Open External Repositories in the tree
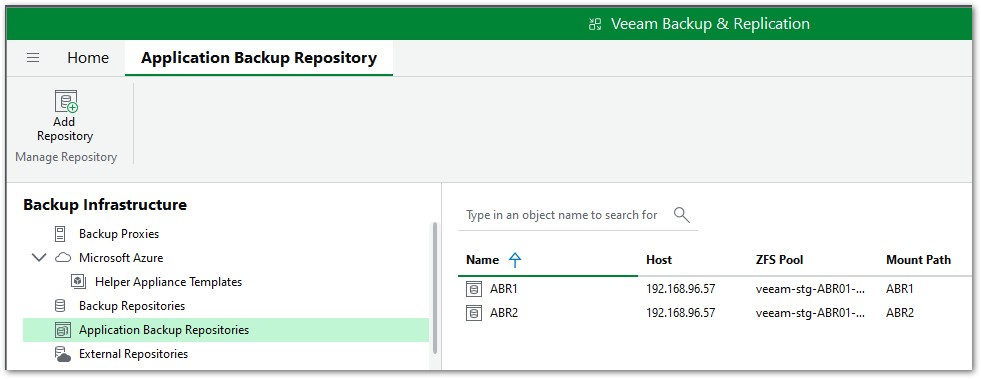The height and width of the screenshot is (379, 981). click(x=133, y=354)
